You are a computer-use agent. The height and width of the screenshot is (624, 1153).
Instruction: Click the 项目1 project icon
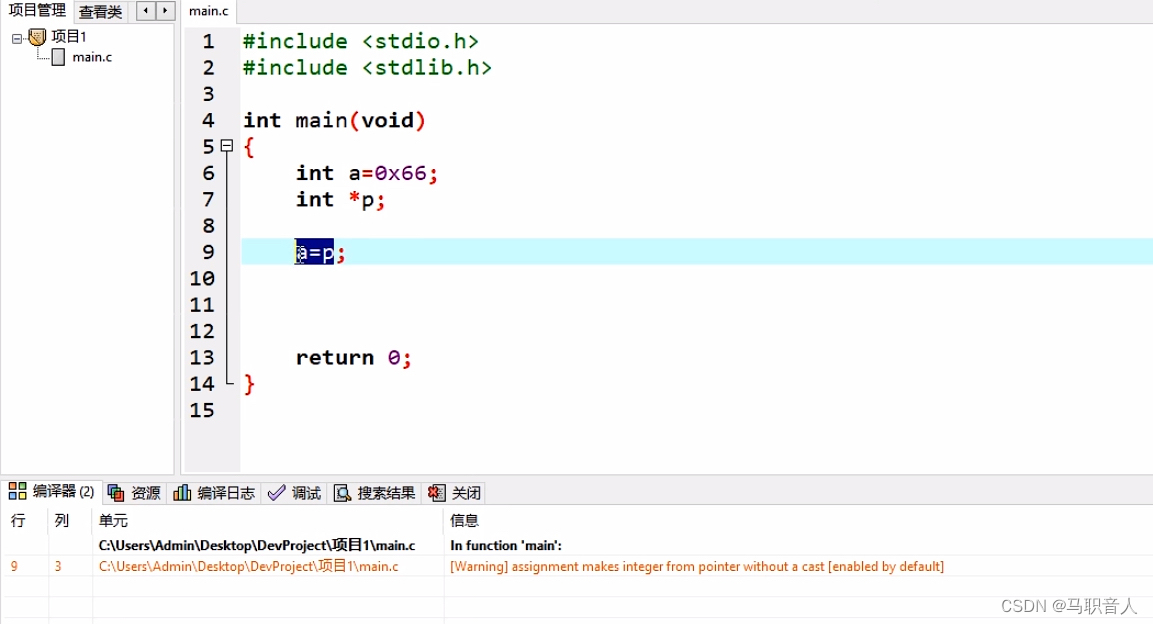[x=38, y=37]
